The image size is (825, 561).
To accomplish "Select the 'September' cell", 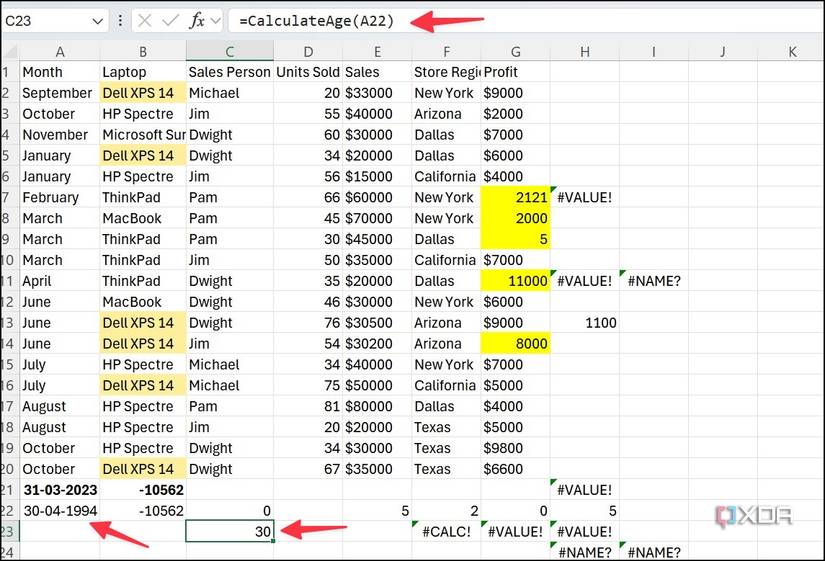I will point(60,93).
